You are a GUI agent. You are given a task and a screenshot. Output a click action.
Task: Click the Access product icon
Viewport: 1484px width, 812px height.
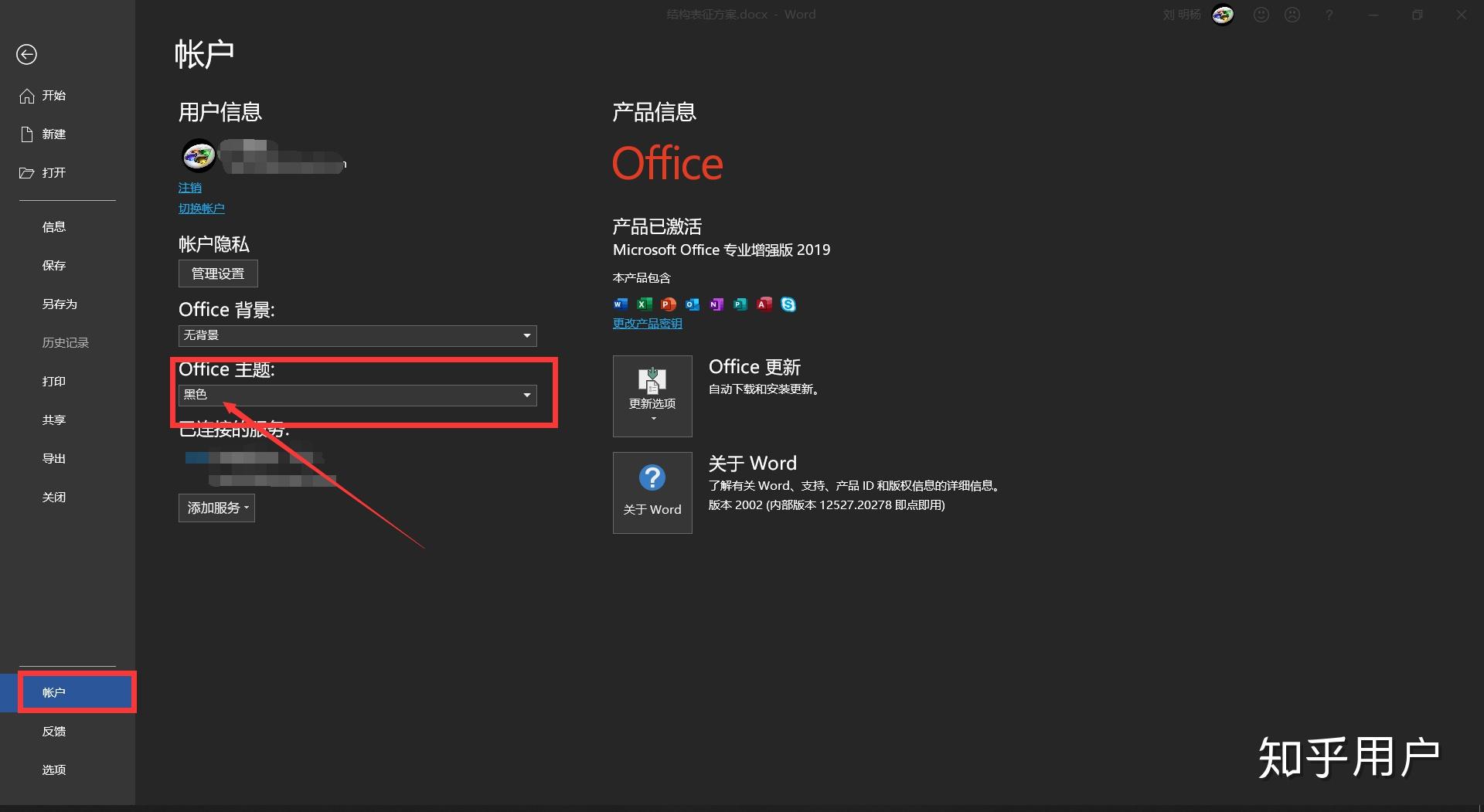[764, 304]
